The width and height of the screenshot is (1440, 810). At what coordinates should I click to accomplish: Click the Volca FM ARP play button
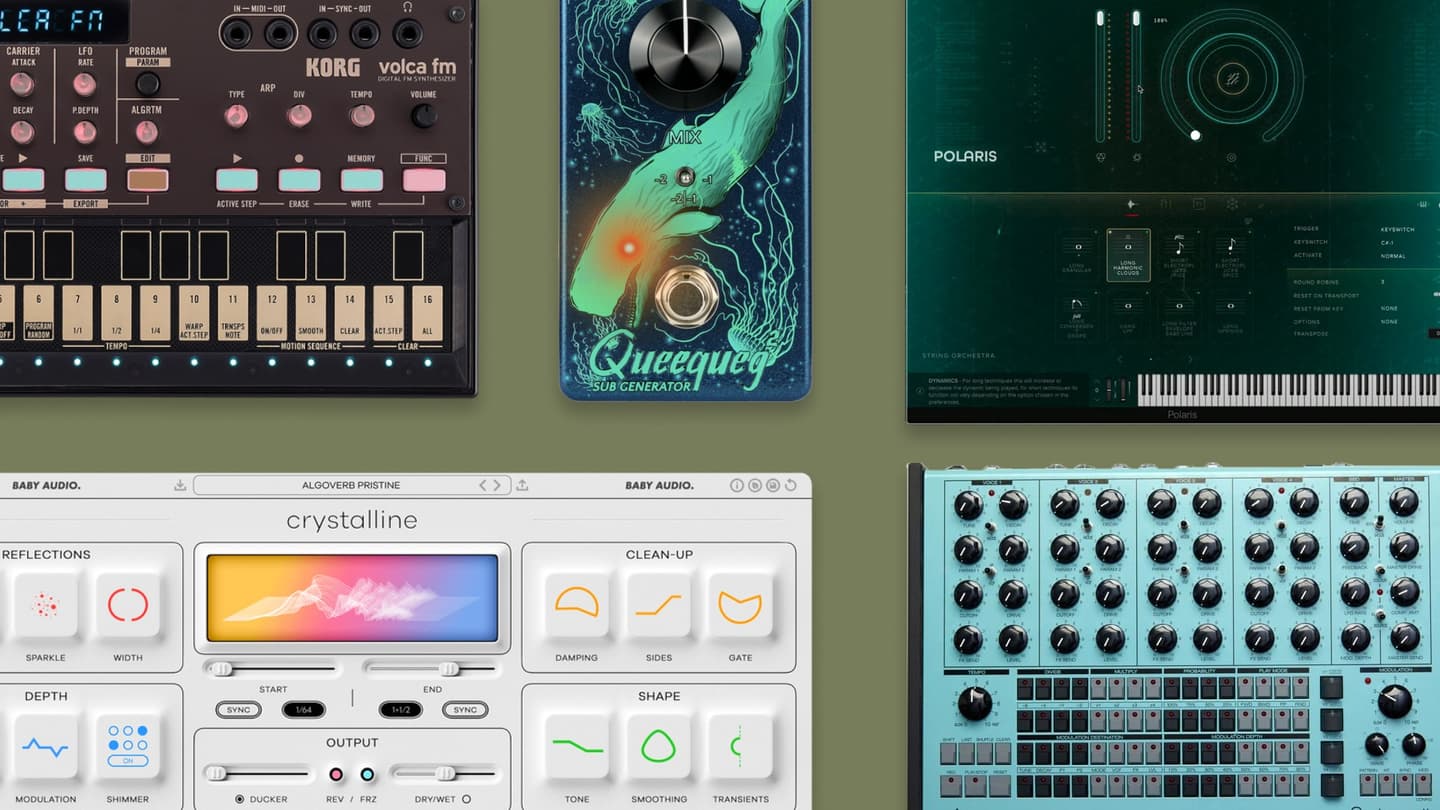click(237, 179)
